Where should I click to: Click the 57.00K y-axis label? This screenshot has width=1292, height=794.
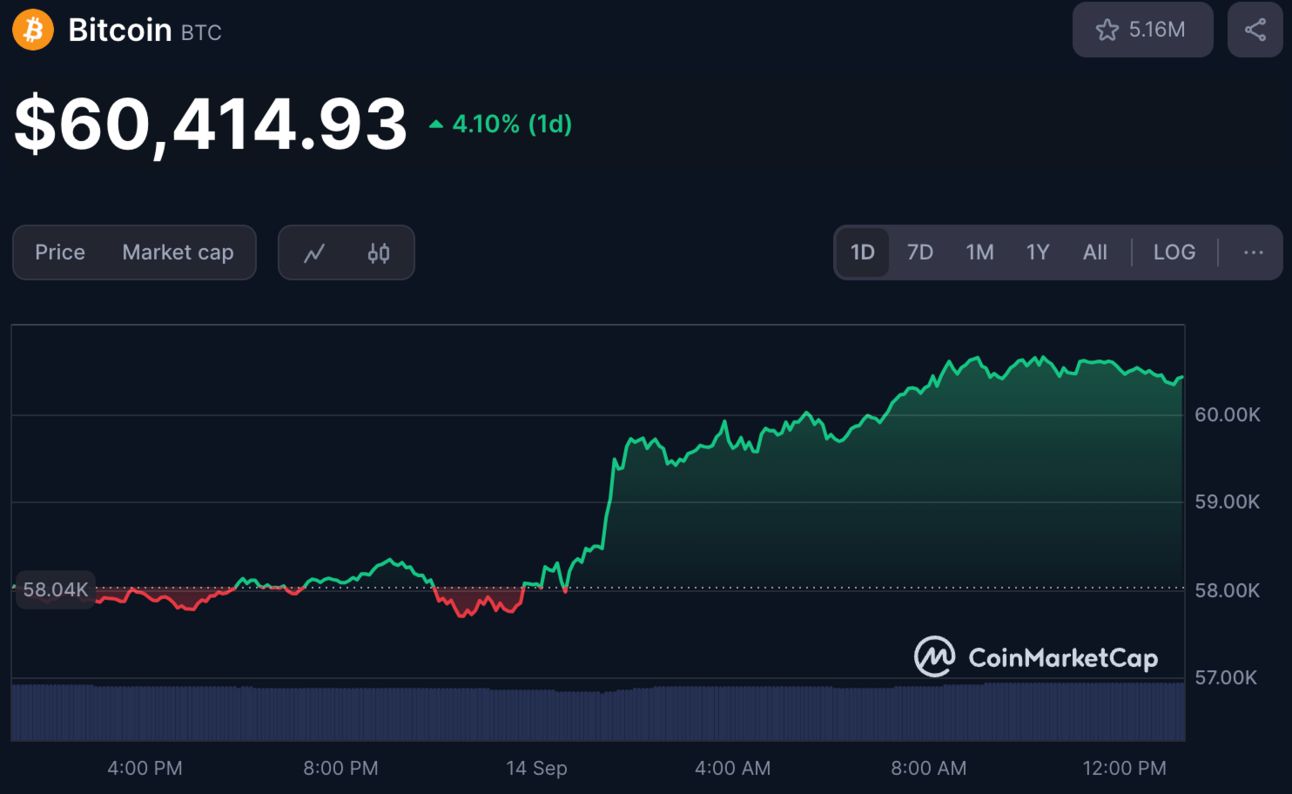[x=1227, y=678]
